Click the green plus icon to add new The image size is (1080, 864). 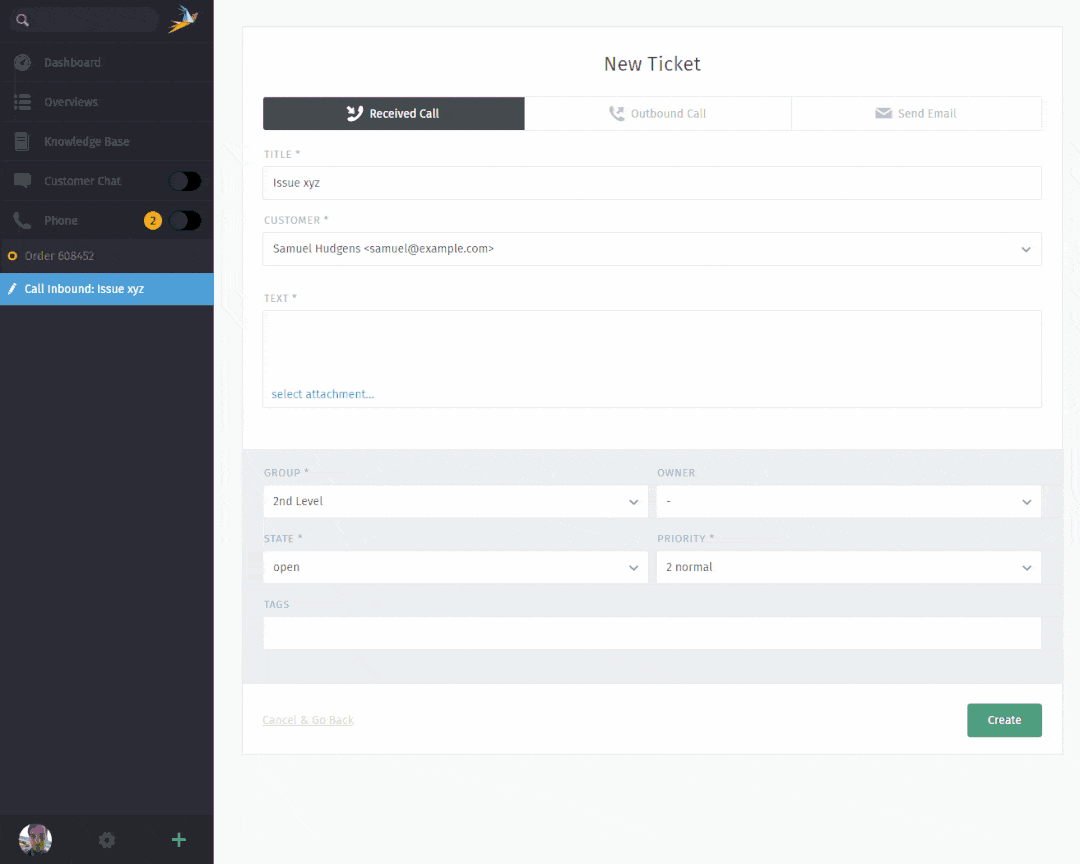(179, 840)
